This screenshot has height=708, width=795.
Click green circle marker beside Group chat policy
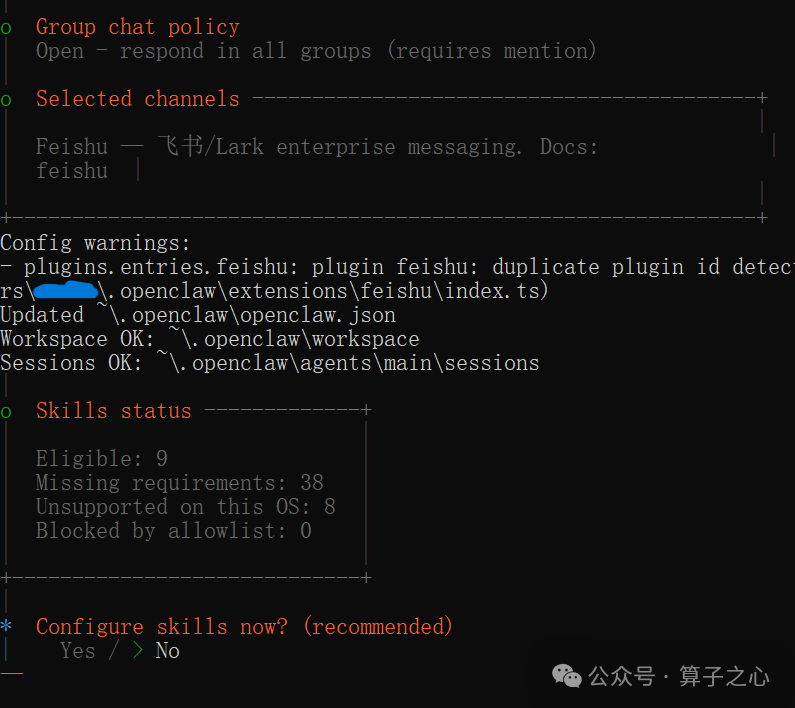click(6, 28)
